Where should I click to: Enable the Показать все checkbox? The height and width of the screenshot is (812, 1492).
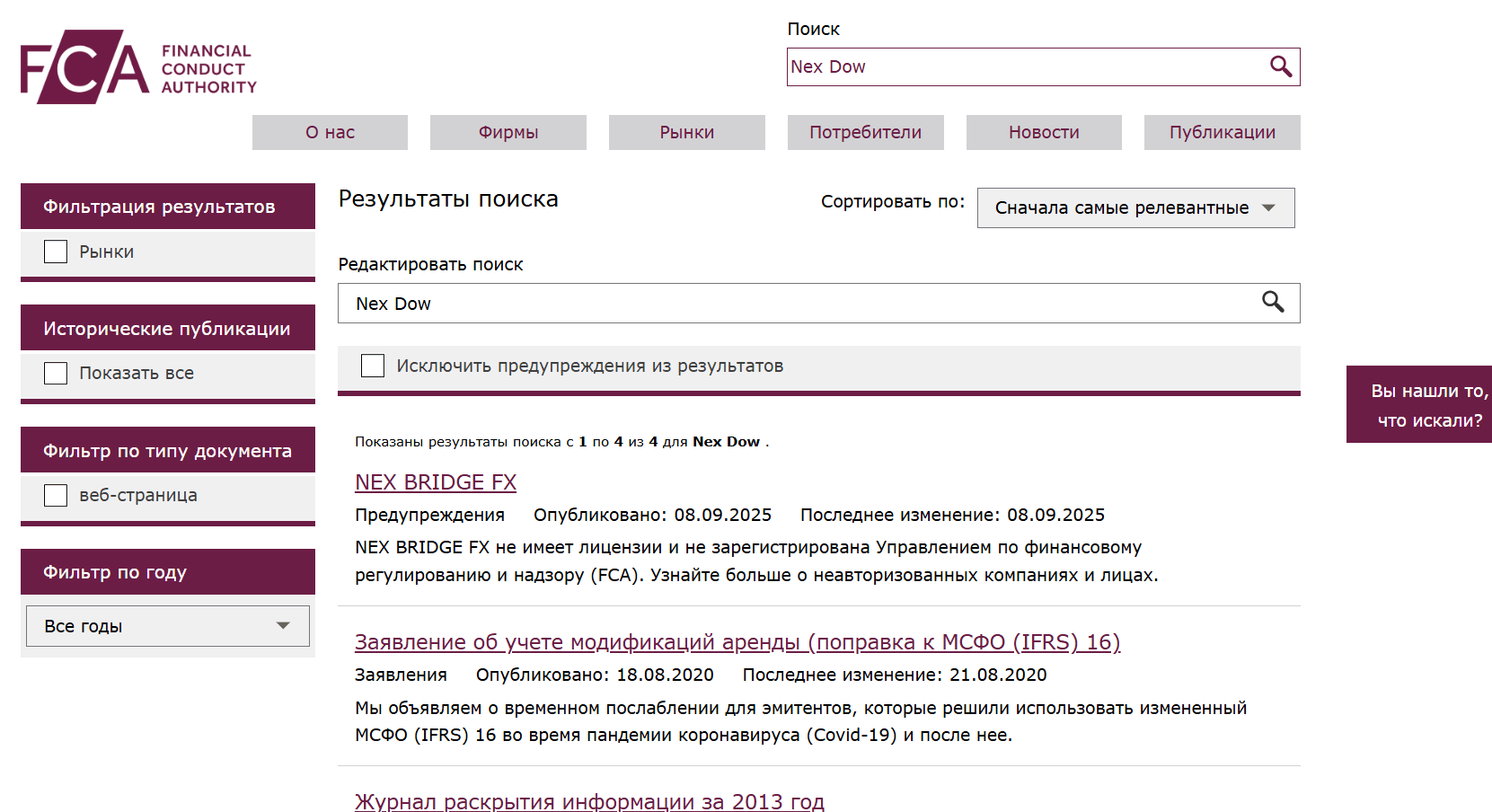click(56, 373)
